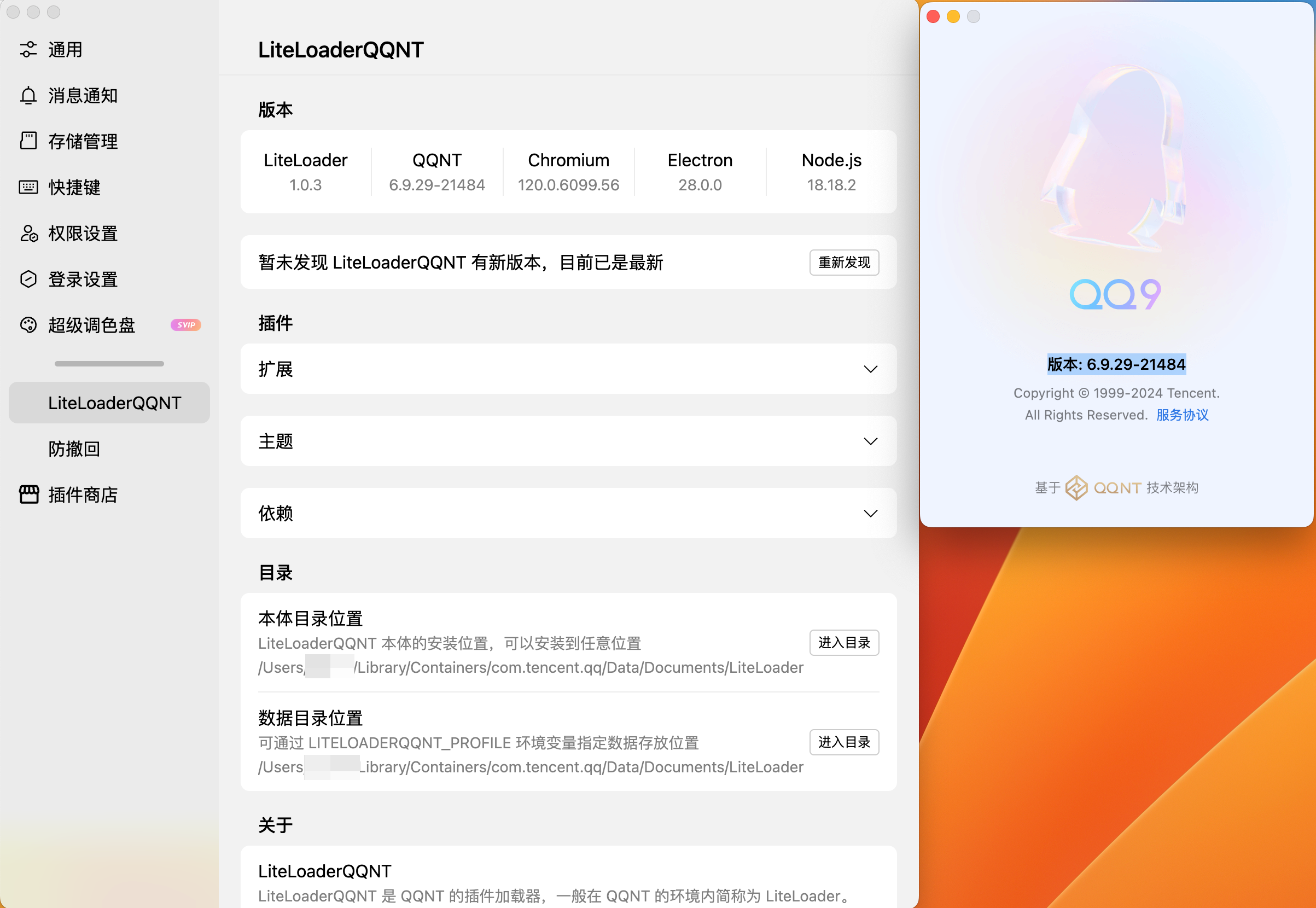The image size is (1316, 908).
Task: Click the storage management icon
Action: pyautogui.click(x=28, y=141)
